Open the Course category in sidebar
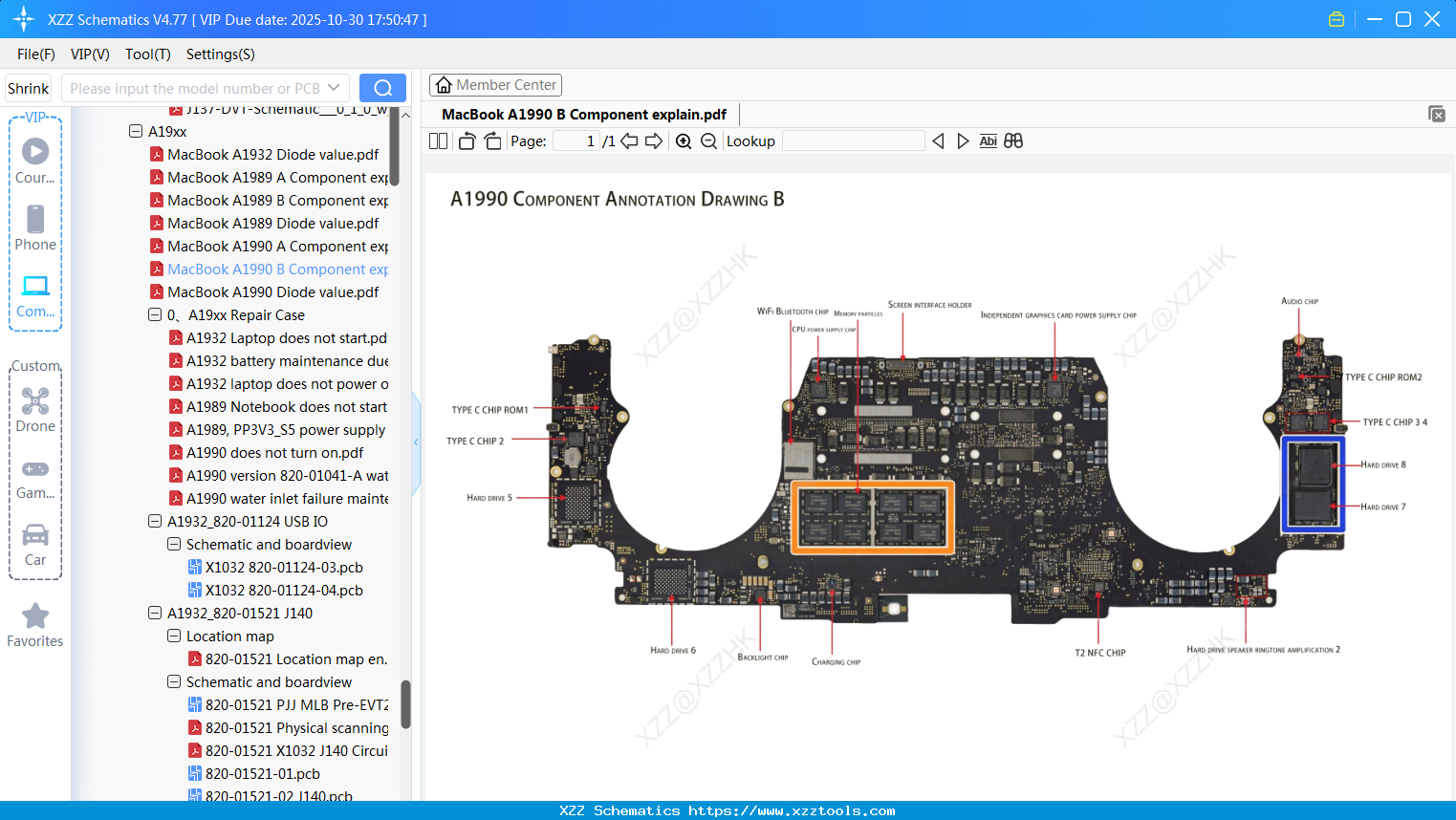 tap(35, 161)
